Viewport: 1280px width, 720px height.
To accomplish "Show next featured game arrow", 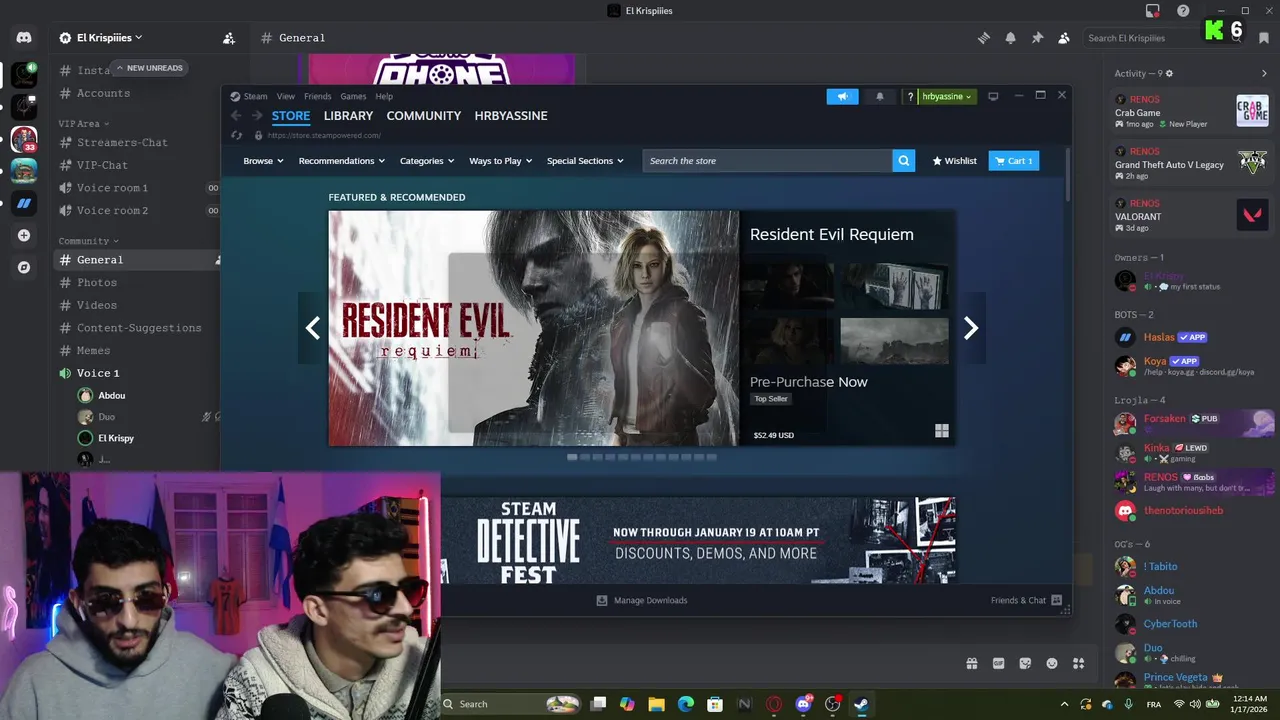I will (970, 328).
